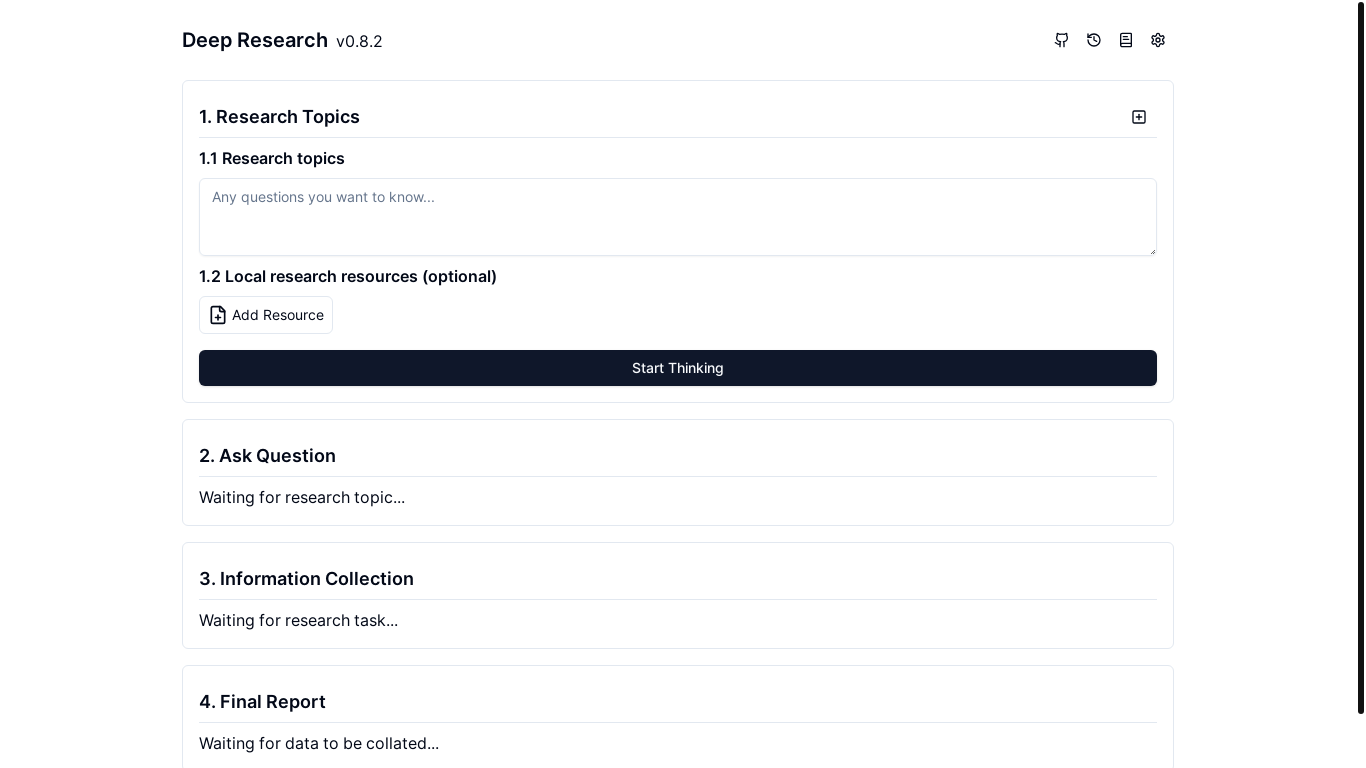Click the plus-square new research icon
1366x768 pixels.
1139,117
